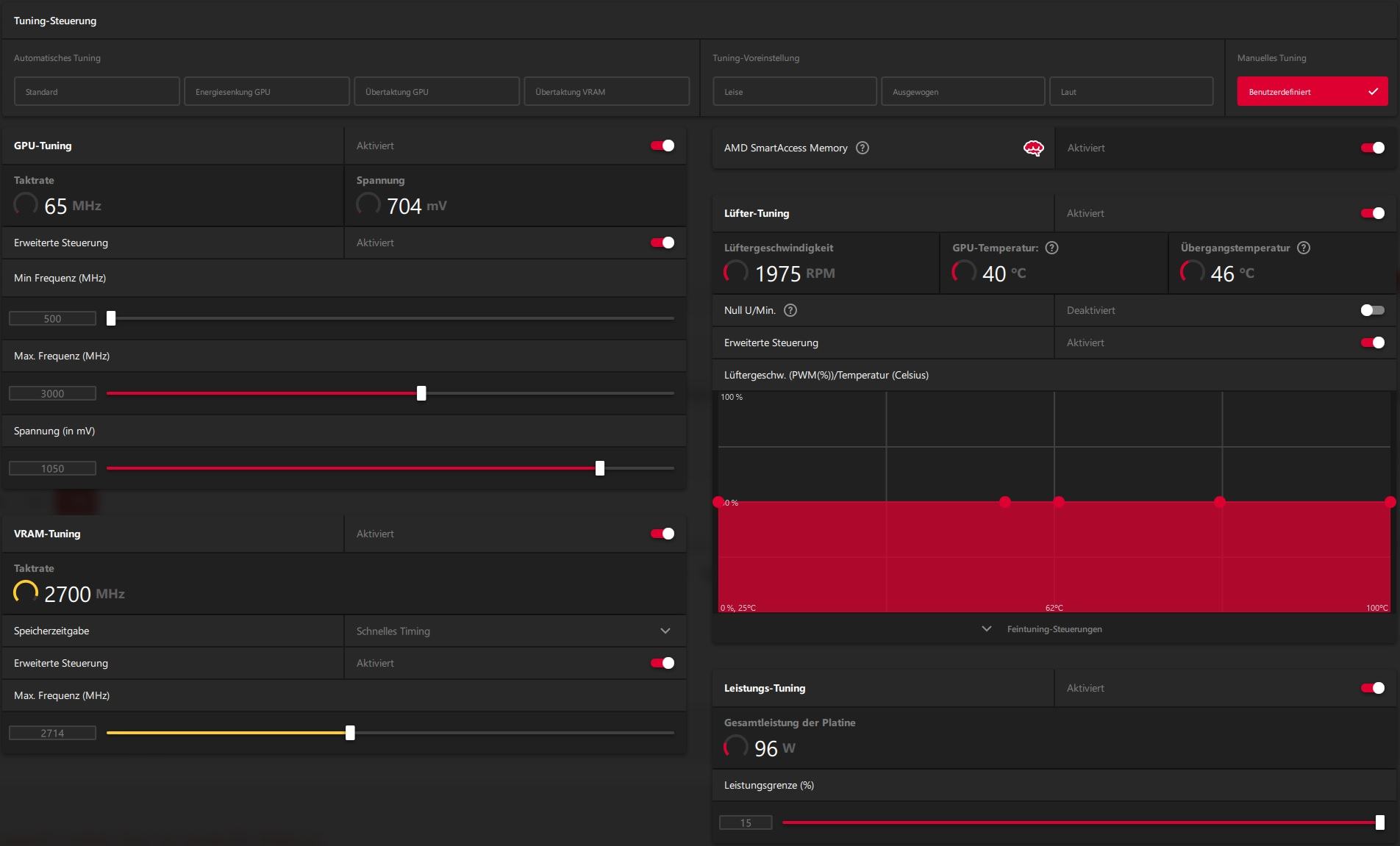
Task: Select the fan curve point at 25°C
Action: pos(718,502)
